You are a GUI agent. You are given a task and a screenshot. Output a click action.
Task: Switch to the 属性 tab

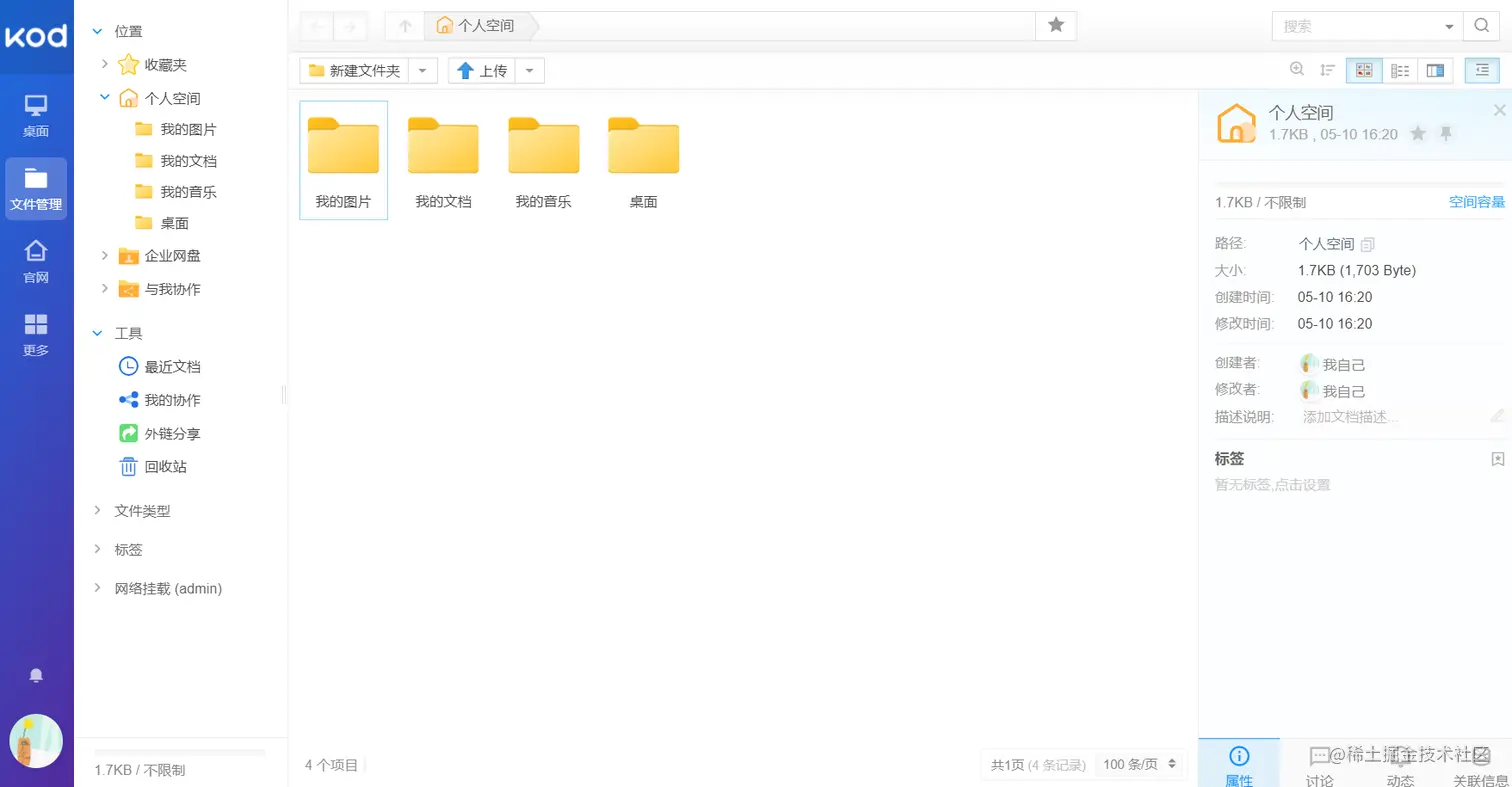pos(1239,764)
